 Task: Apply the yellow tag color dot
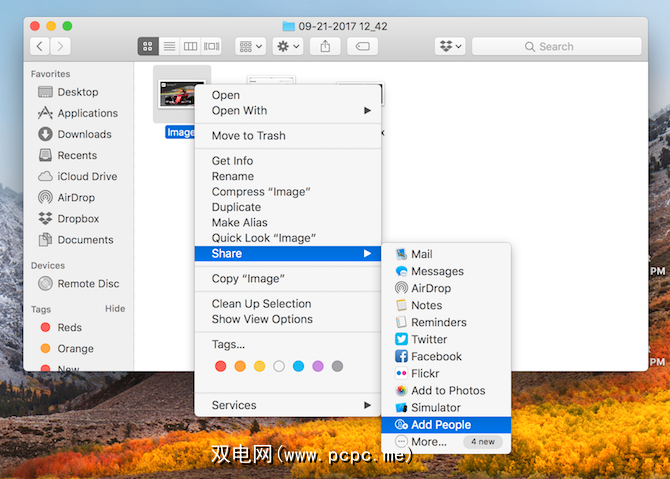pos(259,366)
